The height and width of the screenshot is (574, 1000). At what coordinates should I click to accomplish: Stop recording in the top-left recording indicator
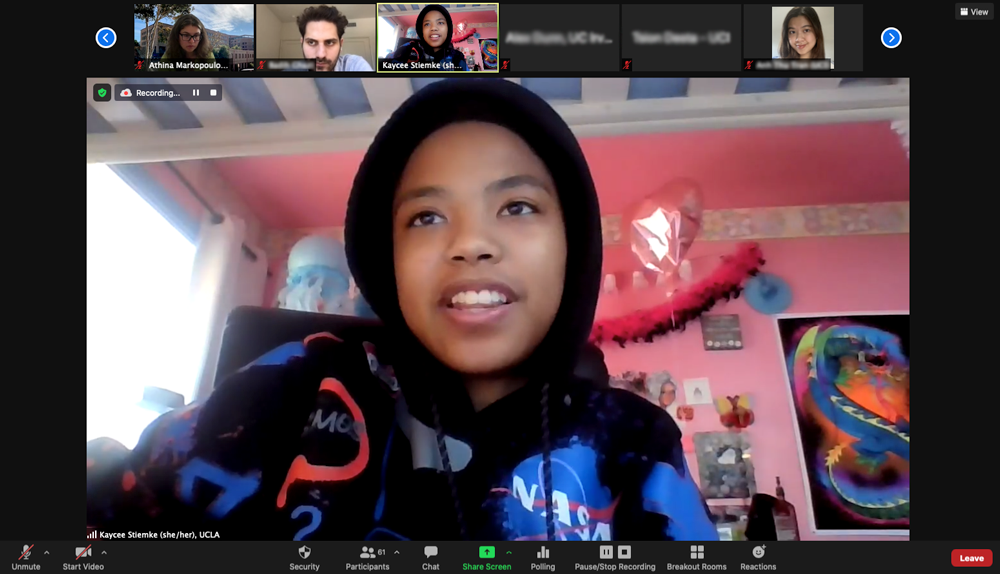pyautogui.click(x=213, y=93)
